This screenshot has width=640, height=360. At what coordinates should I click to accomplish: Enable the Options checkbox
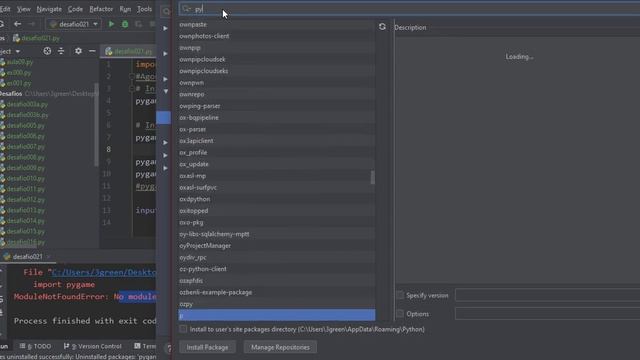pyautogui.click(x=400, y=314)
